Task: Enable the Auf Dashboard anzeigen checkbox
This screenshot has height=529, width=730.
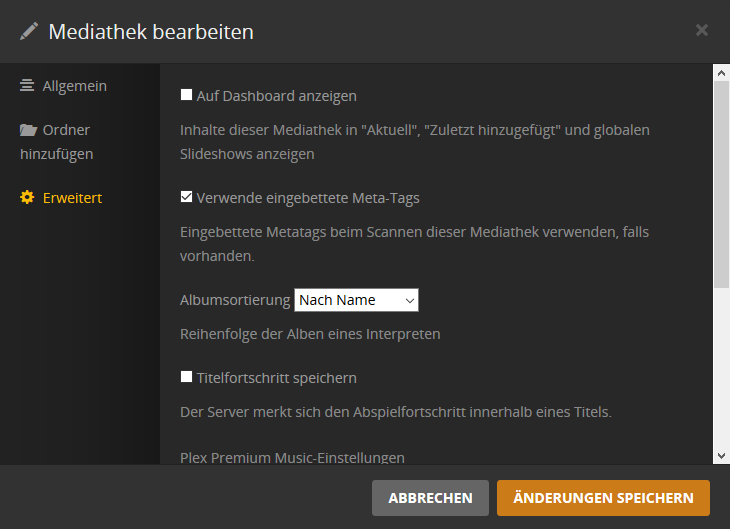Action: 186,95
